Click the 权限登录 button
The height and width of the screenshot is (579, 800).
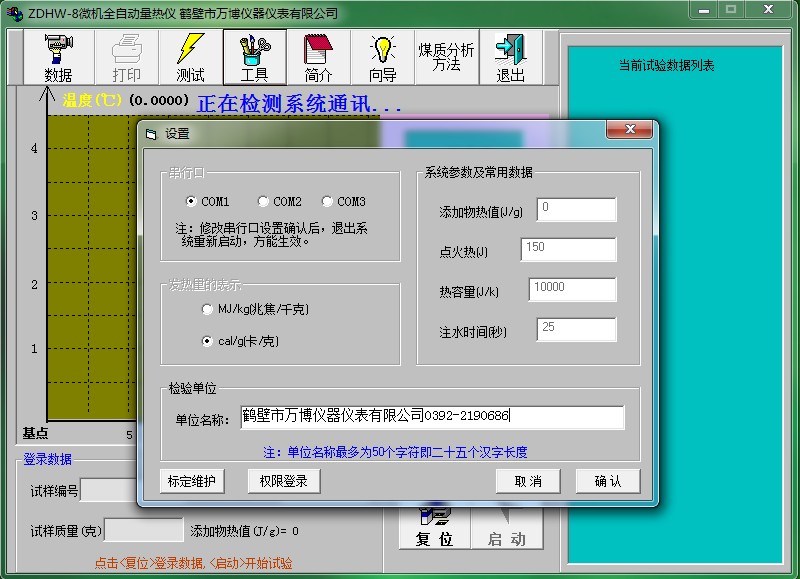(x=284, y=481)
